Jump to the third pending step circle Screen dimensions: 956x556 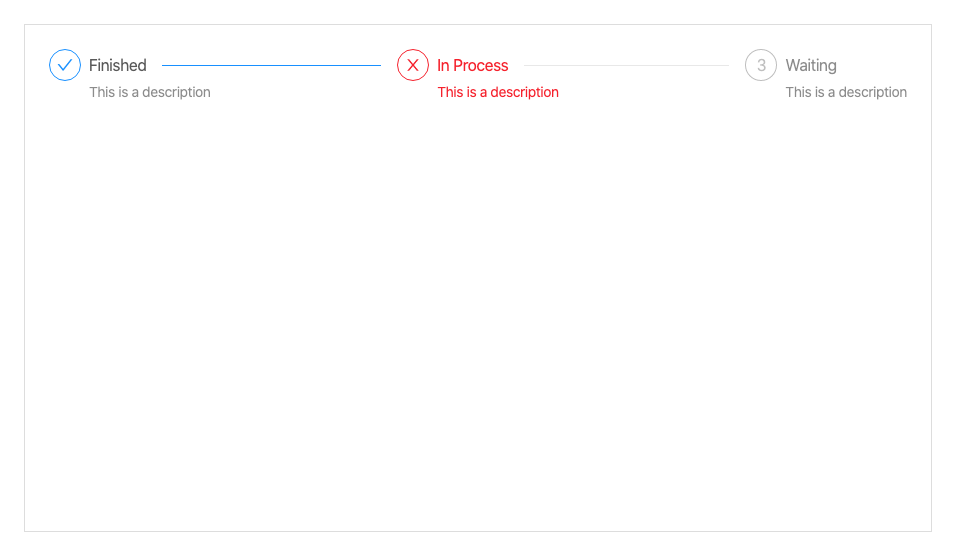click(x=761, y=65)
